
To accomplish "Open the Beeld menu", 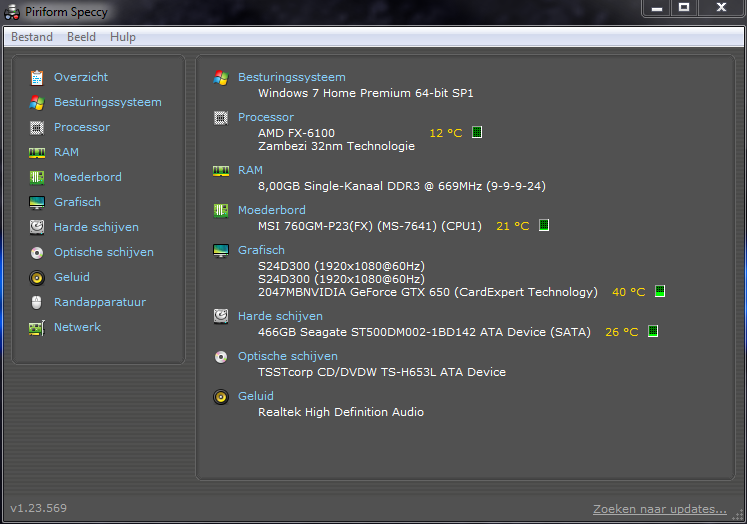I will [81, 37].
